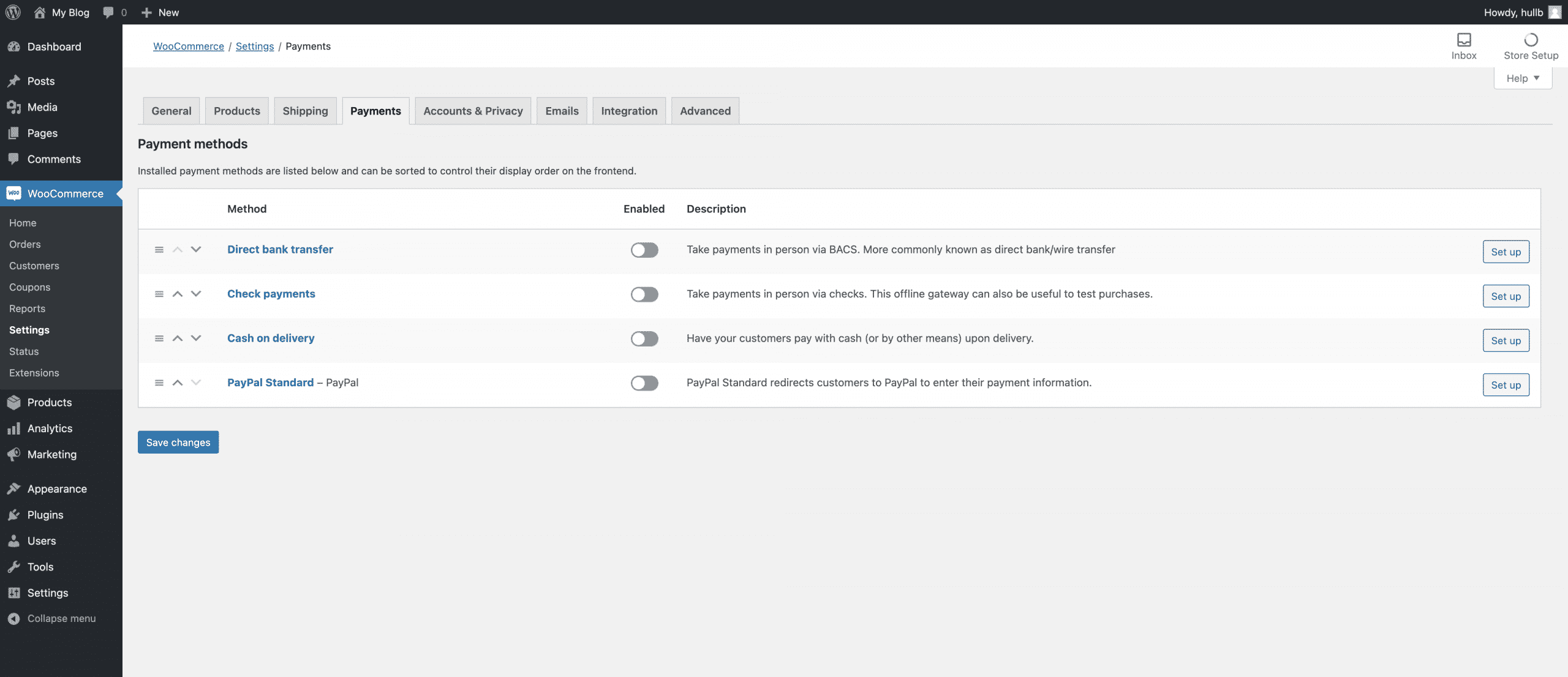Click the Save changes button
This screenshot has height=677, width=1568.
click(x=178, y=442)
